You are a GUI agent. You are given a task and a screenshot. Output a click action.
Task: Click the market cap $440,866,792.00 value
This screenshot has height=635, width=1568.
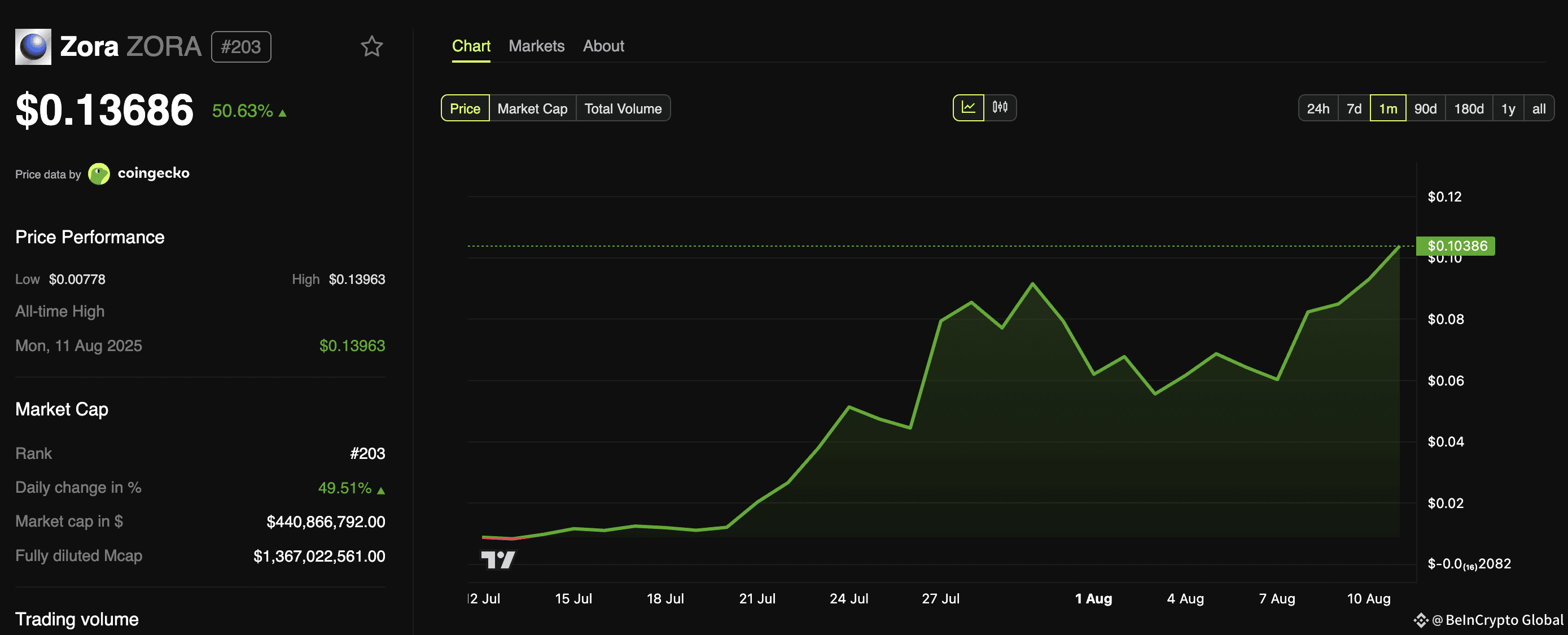tap(326, 522)
